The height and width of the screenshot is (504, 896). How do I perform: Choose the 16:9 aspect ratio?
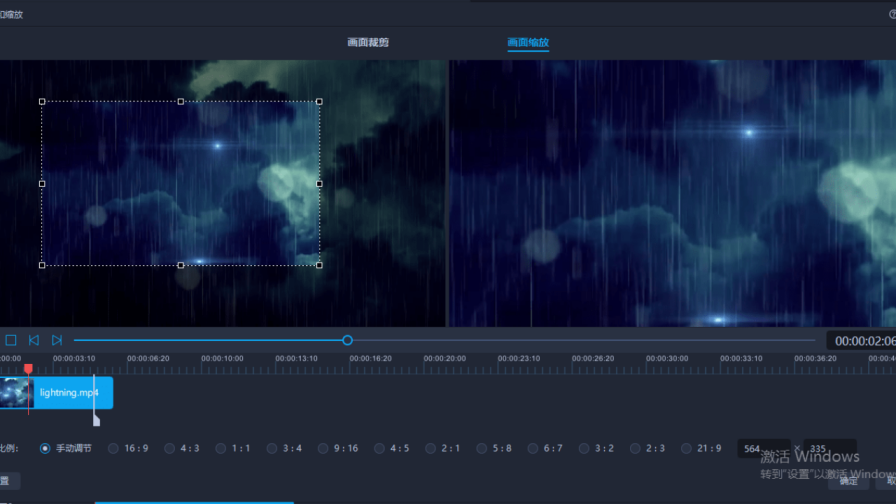pyautogui.click(x=114, y=449)
